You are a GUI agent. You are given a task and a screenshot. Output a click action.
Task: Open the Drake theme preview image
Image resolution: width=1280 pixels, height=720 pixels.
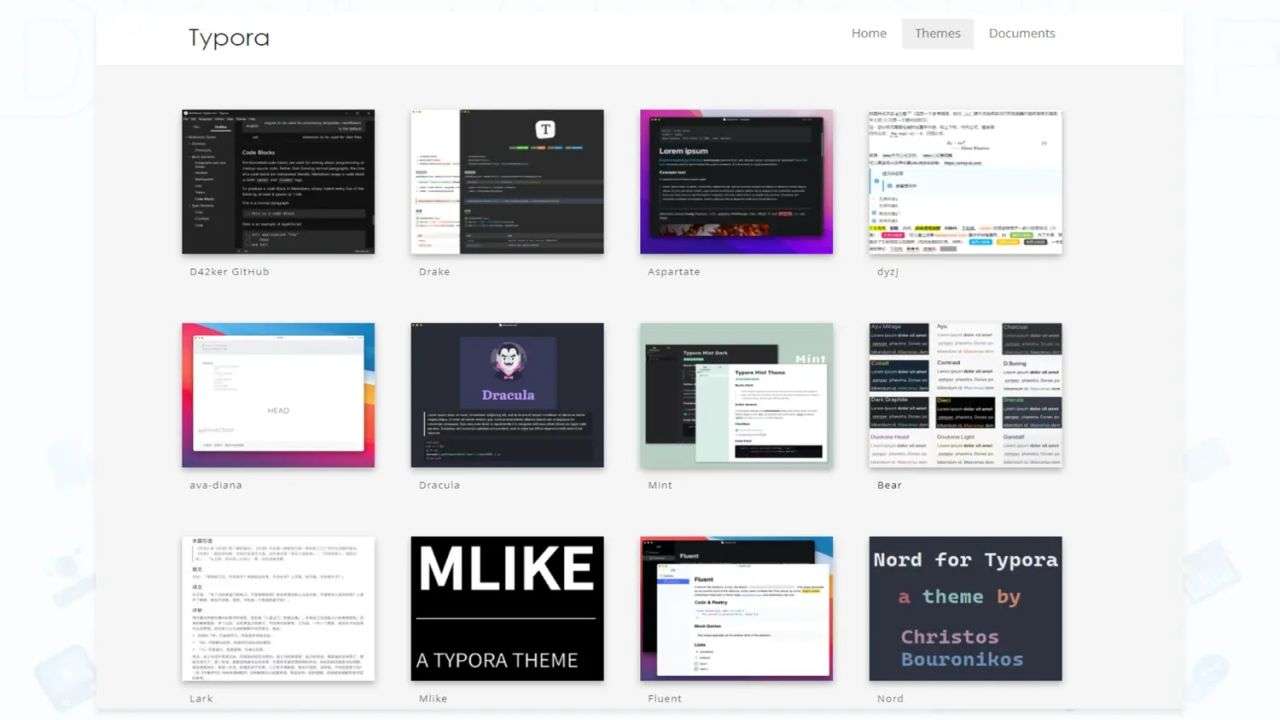pos(507,182)
